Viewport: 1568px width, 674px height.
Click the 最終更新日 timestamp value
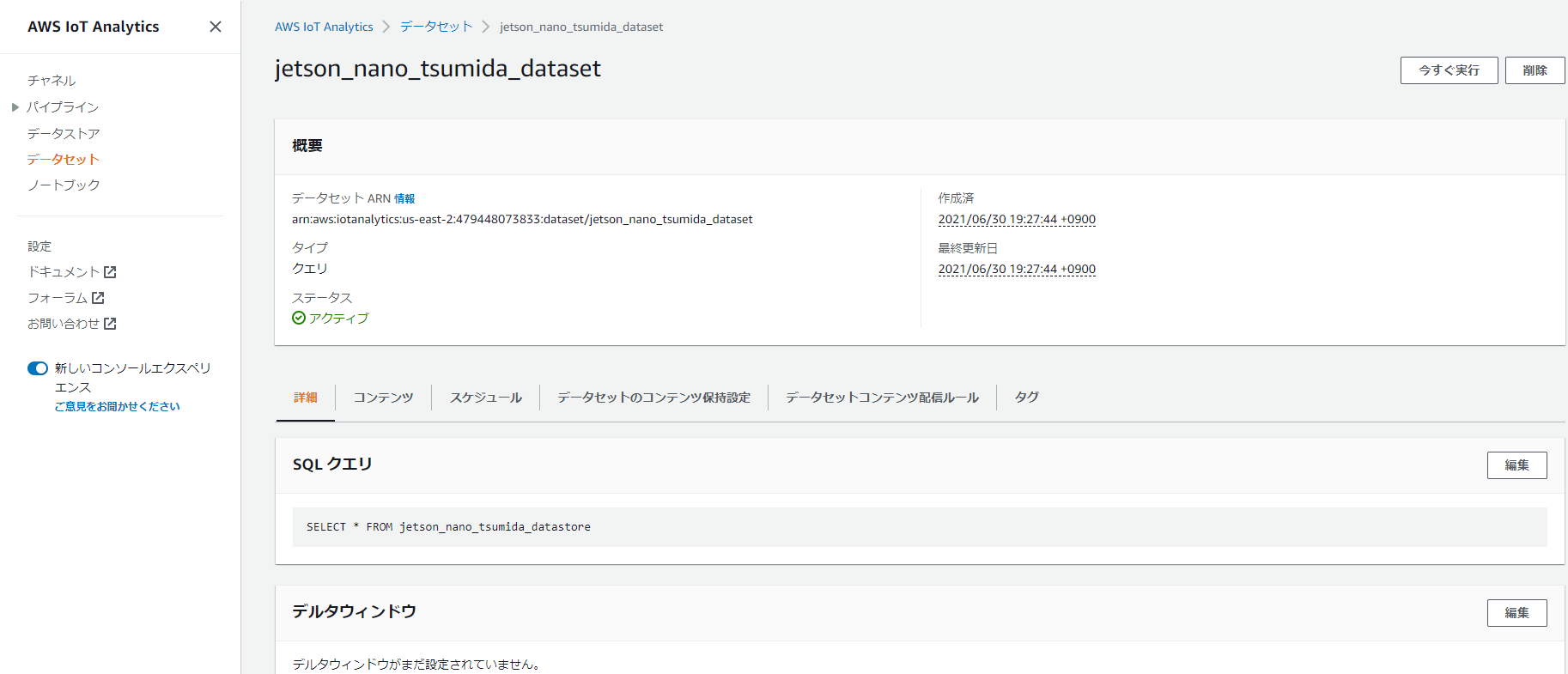click(x=1017, y=270)
